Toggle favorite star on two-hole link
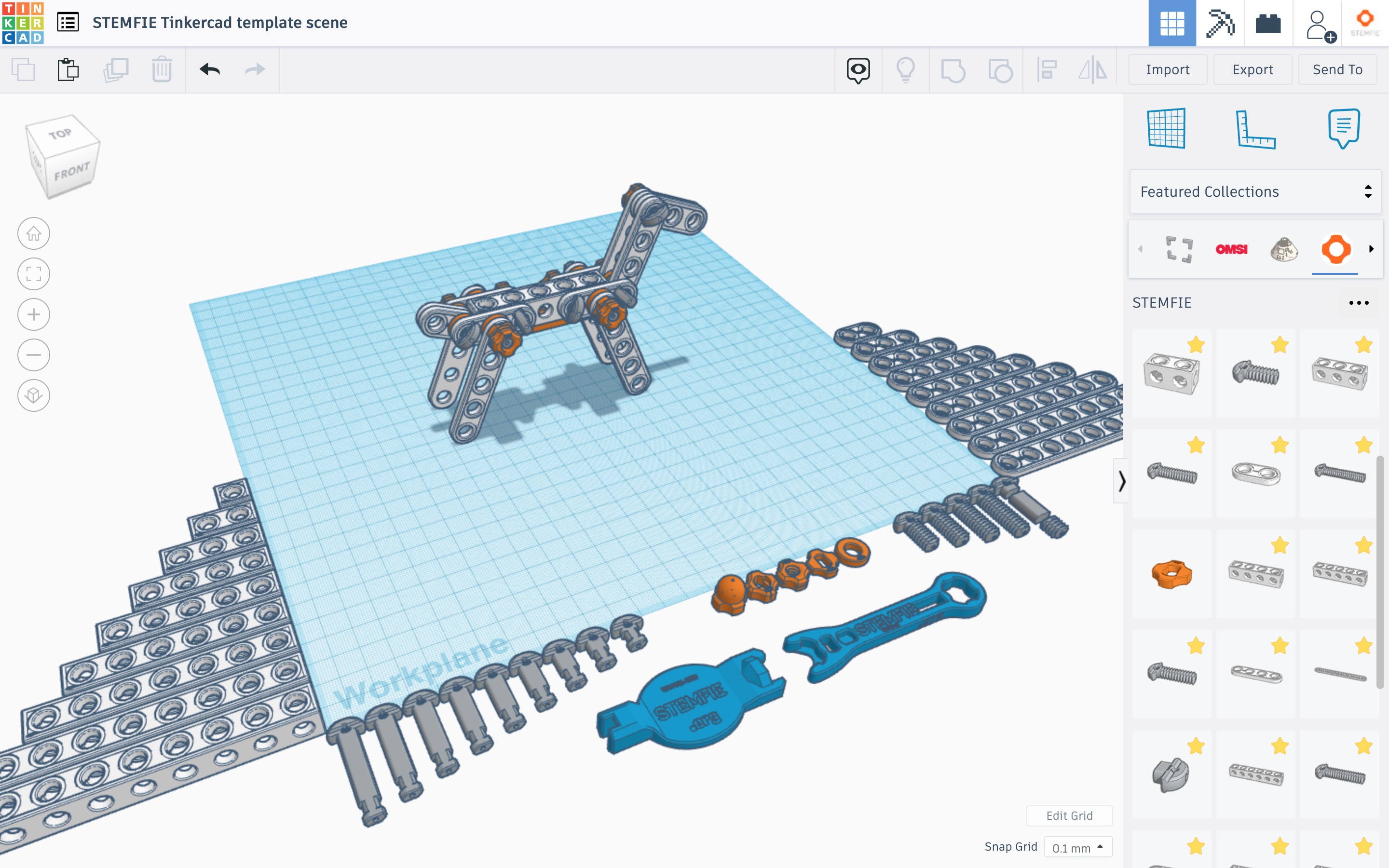Image resolution: width=1389 pixels, height=868 pixels. pyautogui.click(x=1280, y=445)
